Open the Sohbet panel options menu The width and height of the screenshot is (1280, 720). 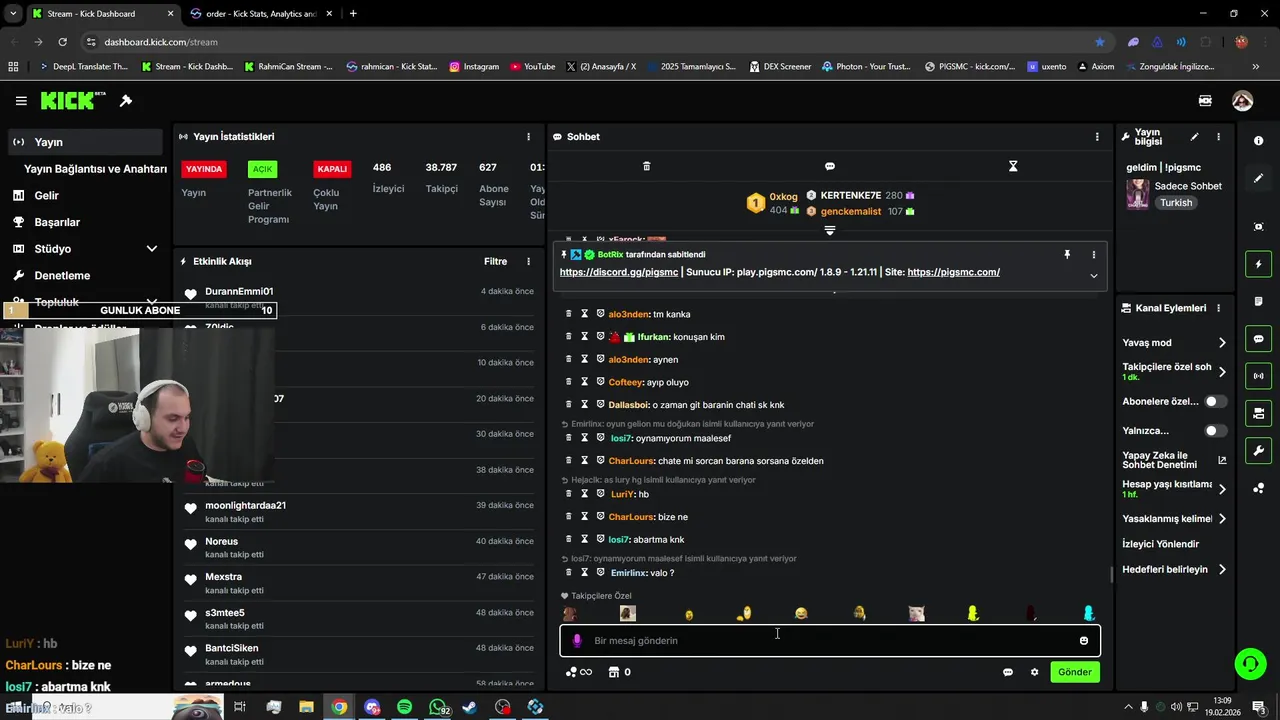tap(1097, 137)
